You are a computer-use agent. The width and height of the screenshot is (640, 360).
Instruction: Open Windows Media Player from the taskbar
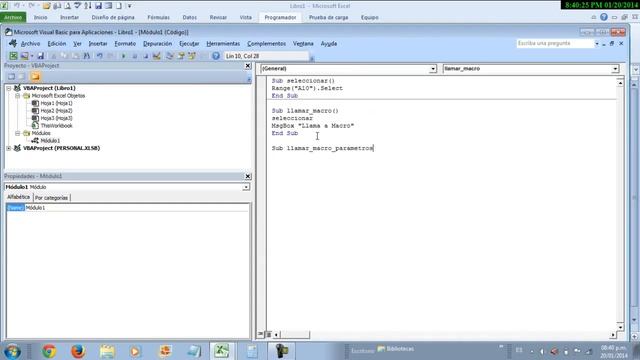[x=135, y=351]
